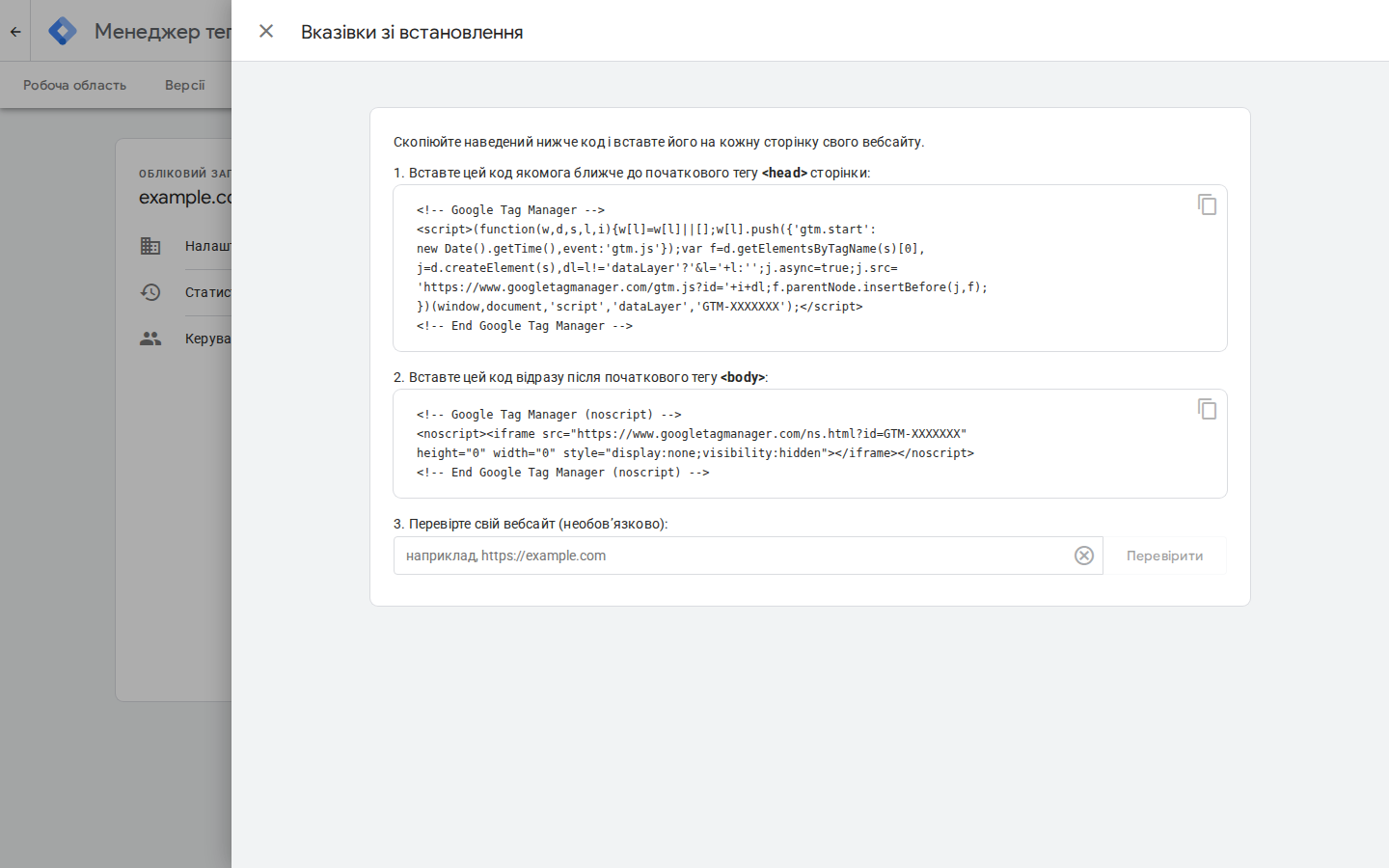This screenshot has height=868, width=1389.
Task: Click the head script code block text
Action: 702,268
